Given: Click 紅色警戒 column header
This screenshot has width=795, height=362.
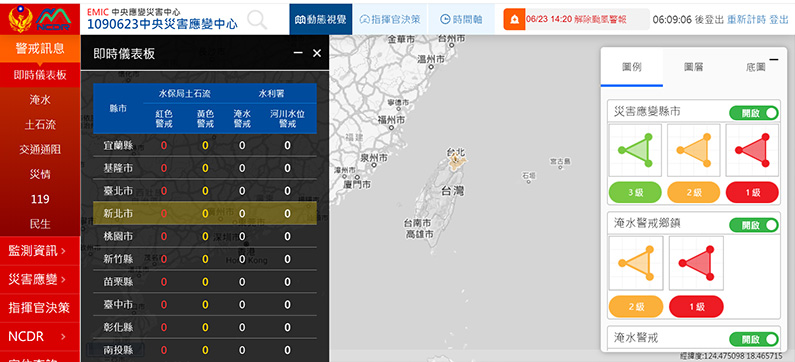Looking at the screenshot, I should coord(164,119).
